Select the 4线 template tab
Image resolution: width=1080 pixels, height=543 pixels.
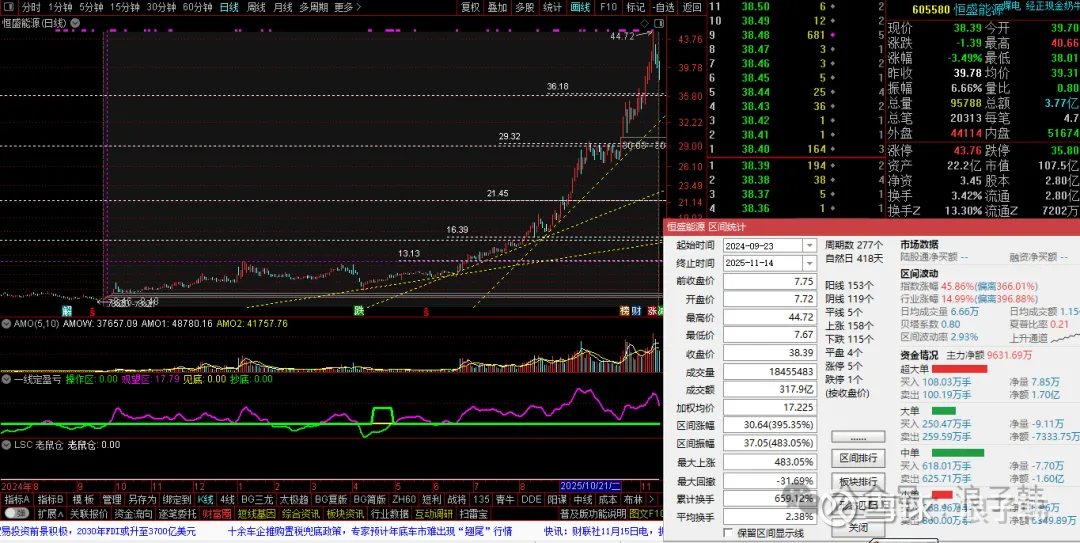pos(228,500)
